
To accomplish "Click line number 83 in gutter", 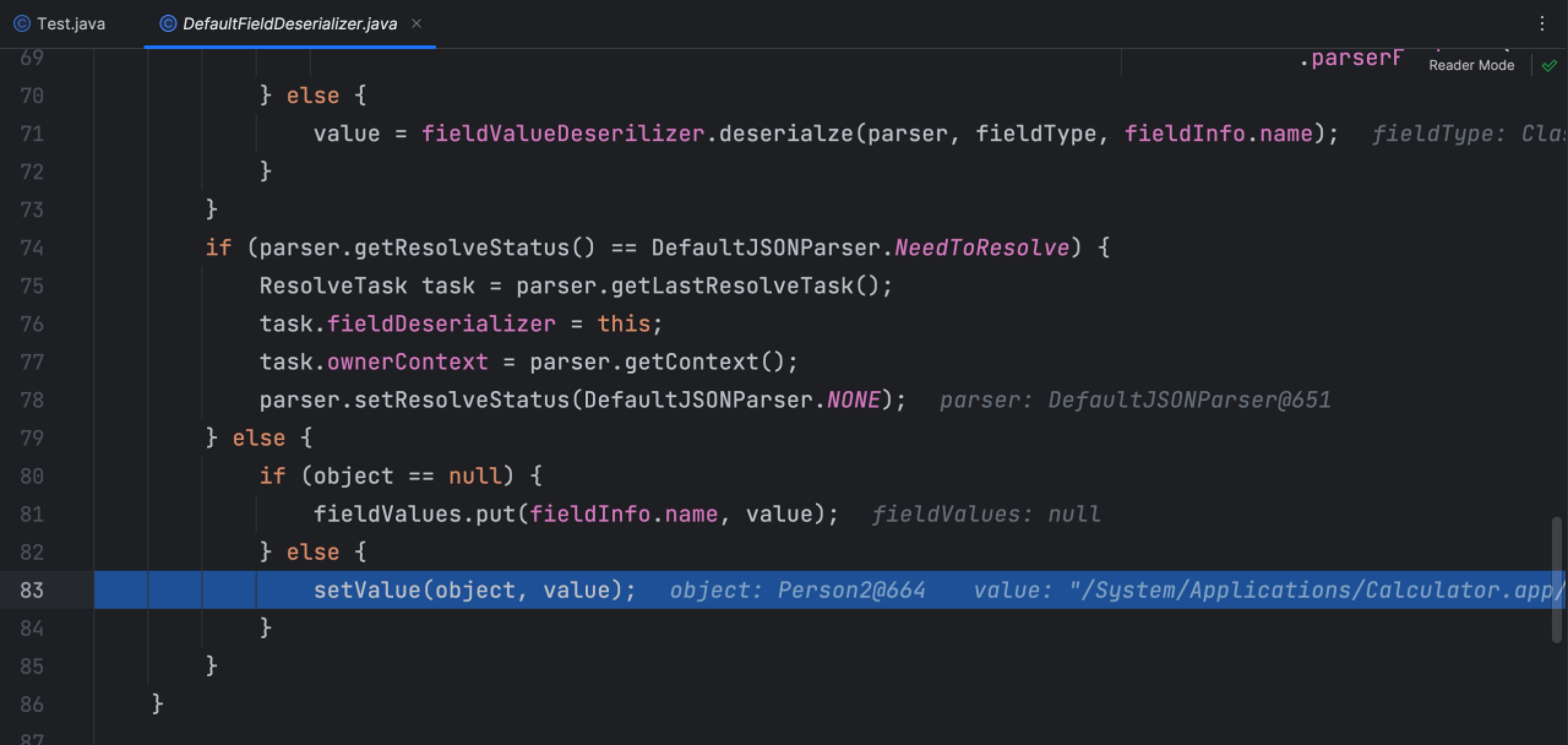I will (x=32, y=590).
